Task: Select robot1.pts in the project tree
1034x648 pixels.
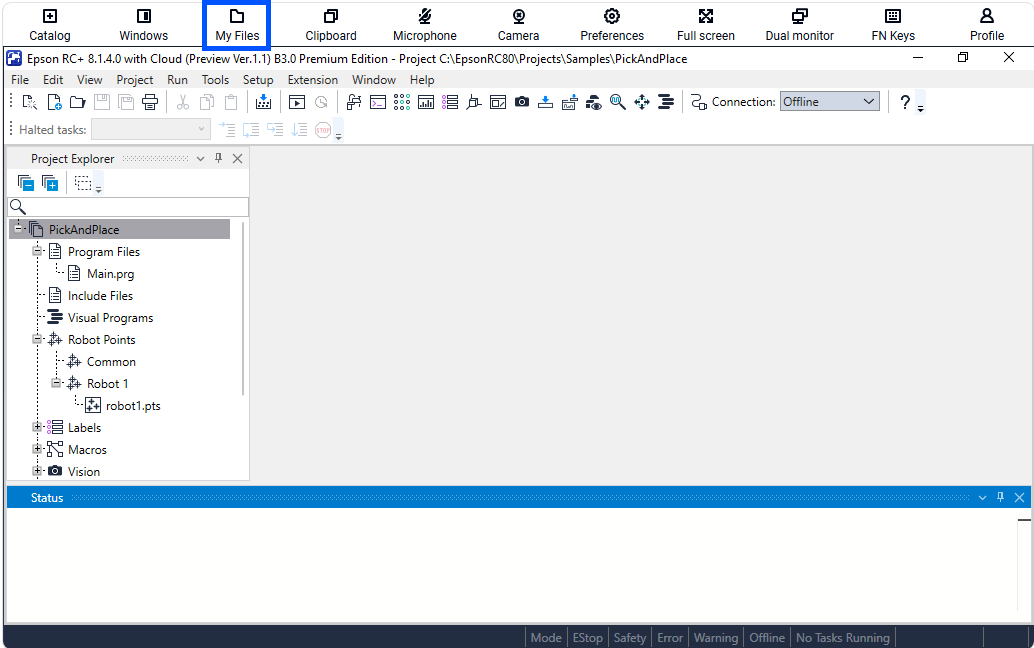Action: tap(133, 405)
